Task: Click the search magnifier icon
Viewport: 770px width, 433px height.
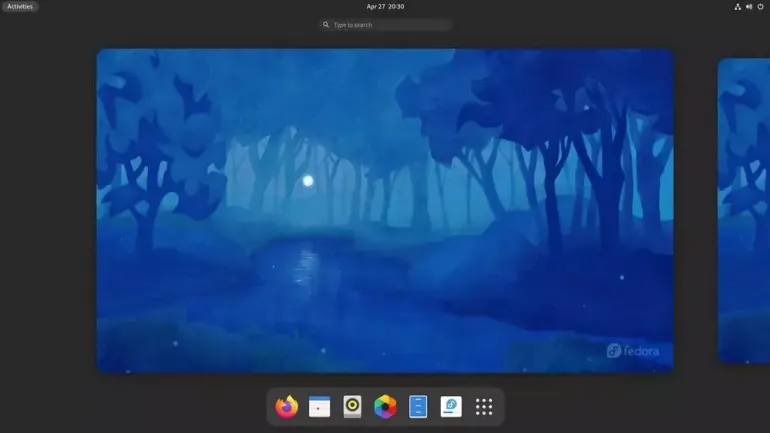Action: (x=326, y=25)
